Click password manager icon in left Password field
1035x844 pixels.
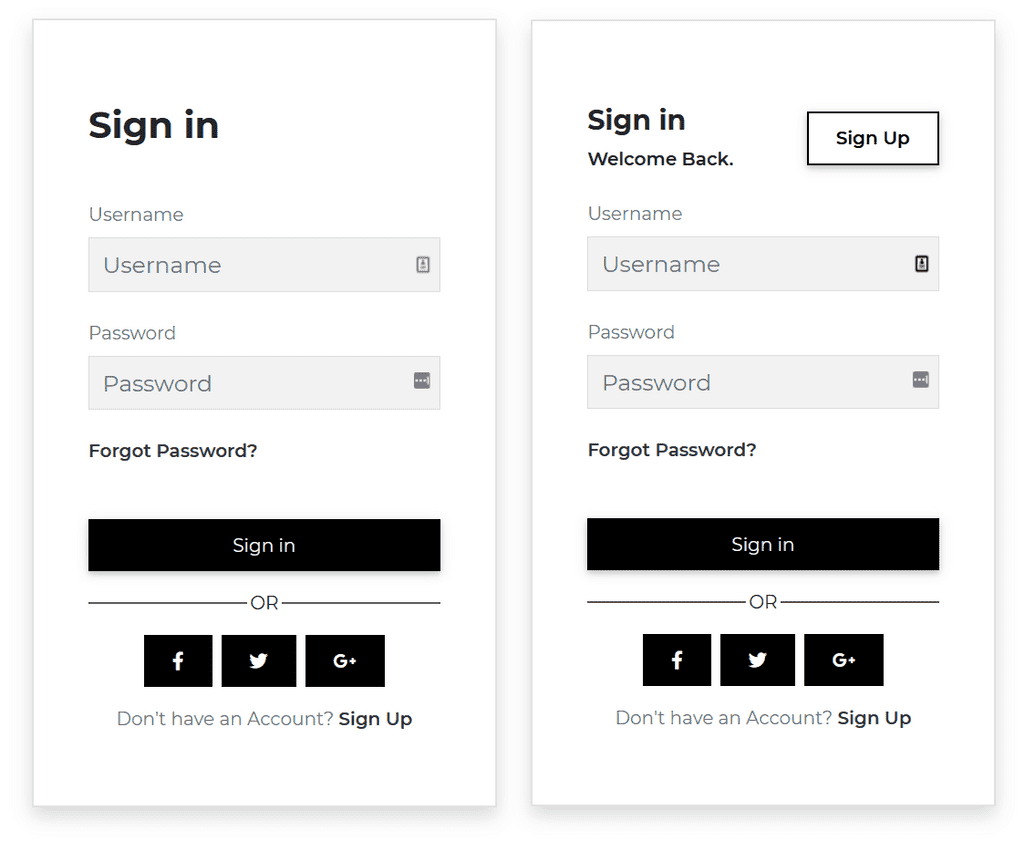click(422, 381)
